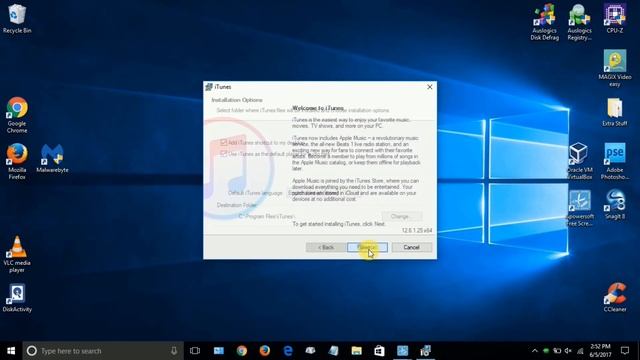Open the Action Center notifications icon
This screenshot has width=640, height=360.
point(624,351)
